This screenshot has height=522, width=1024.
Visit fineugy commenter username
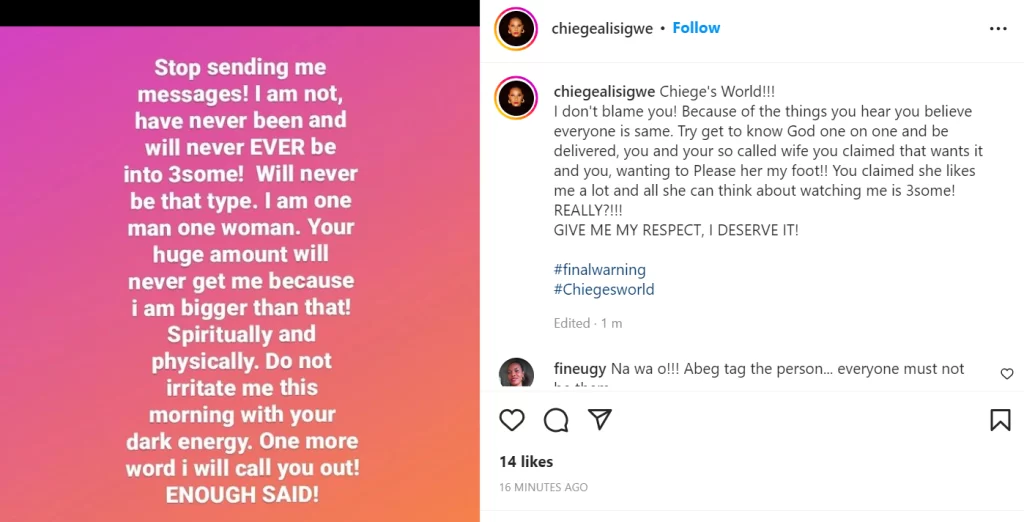pyautogui.click(x=580, y=369)
